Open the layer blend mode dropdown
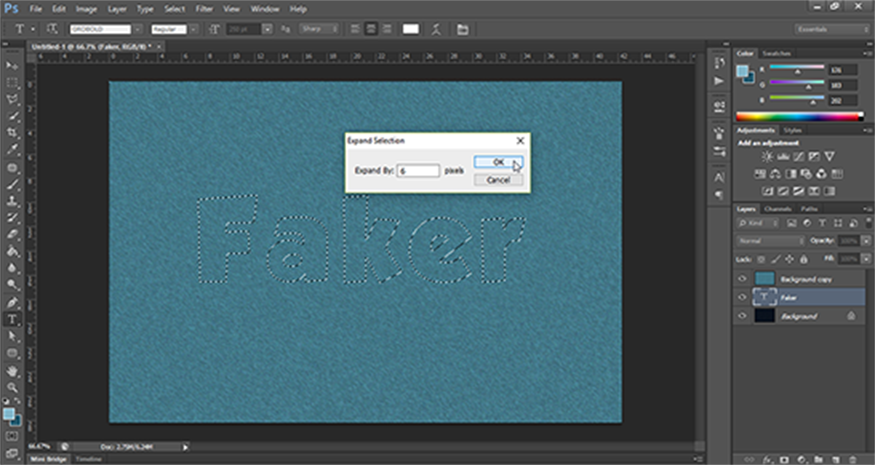This screenshot has height=465, width=875. tap(771, 241)
